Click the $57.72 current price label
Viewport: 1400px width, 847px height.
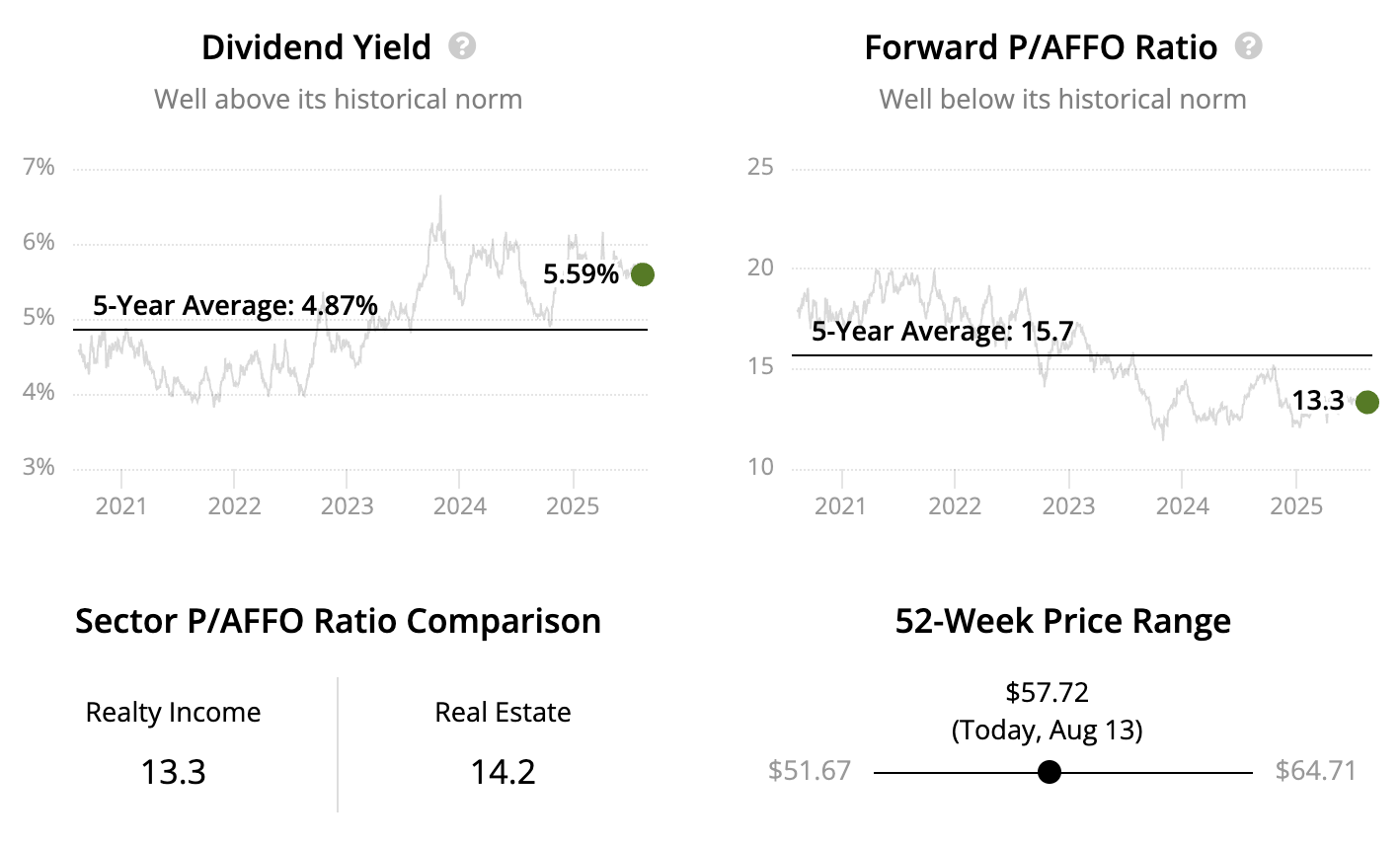pyautogui.click(x=1047, y=692)
